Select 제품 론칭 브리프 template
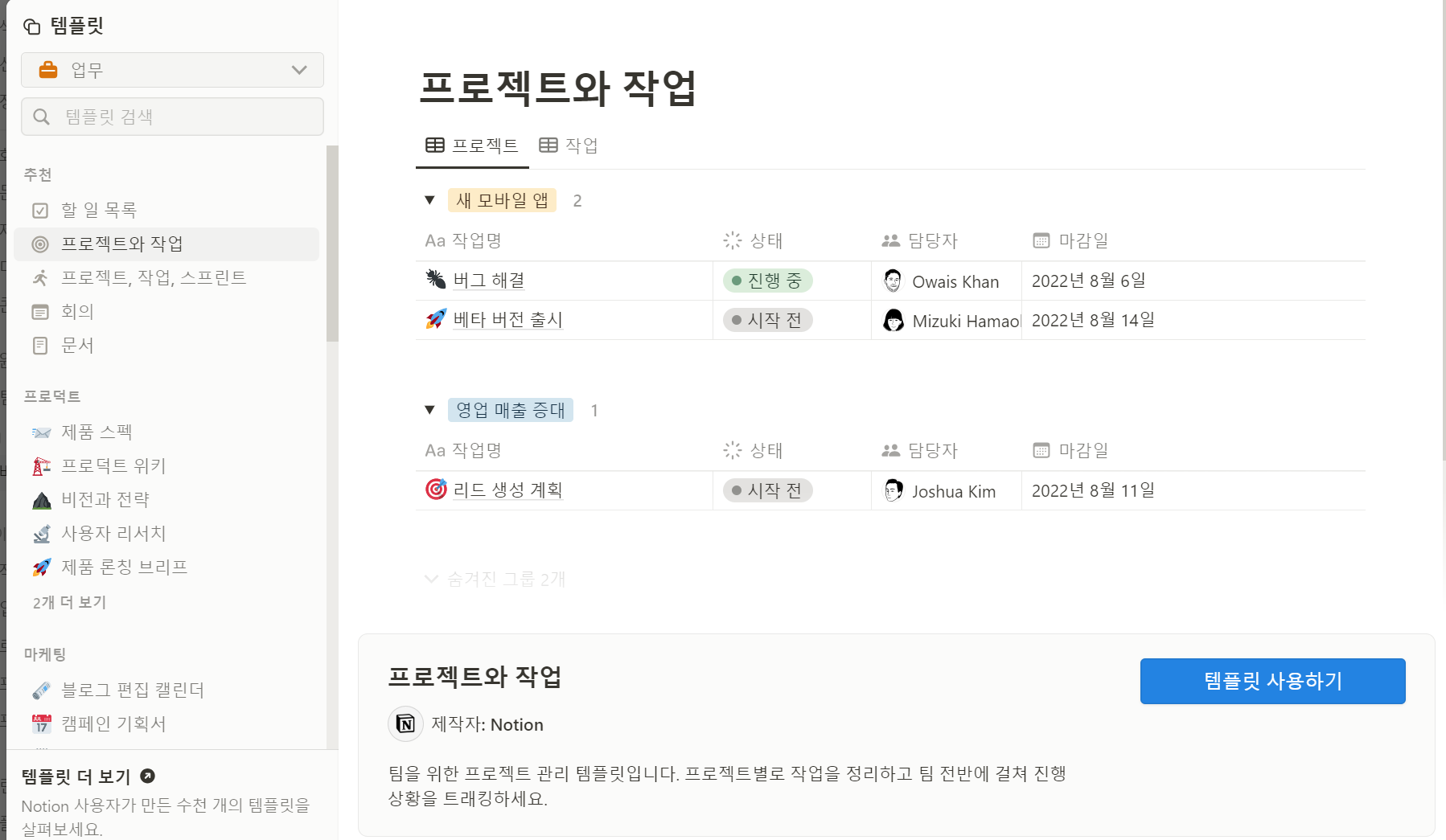The width and height of the screenshot is (1446, 840). pos(166,568)
